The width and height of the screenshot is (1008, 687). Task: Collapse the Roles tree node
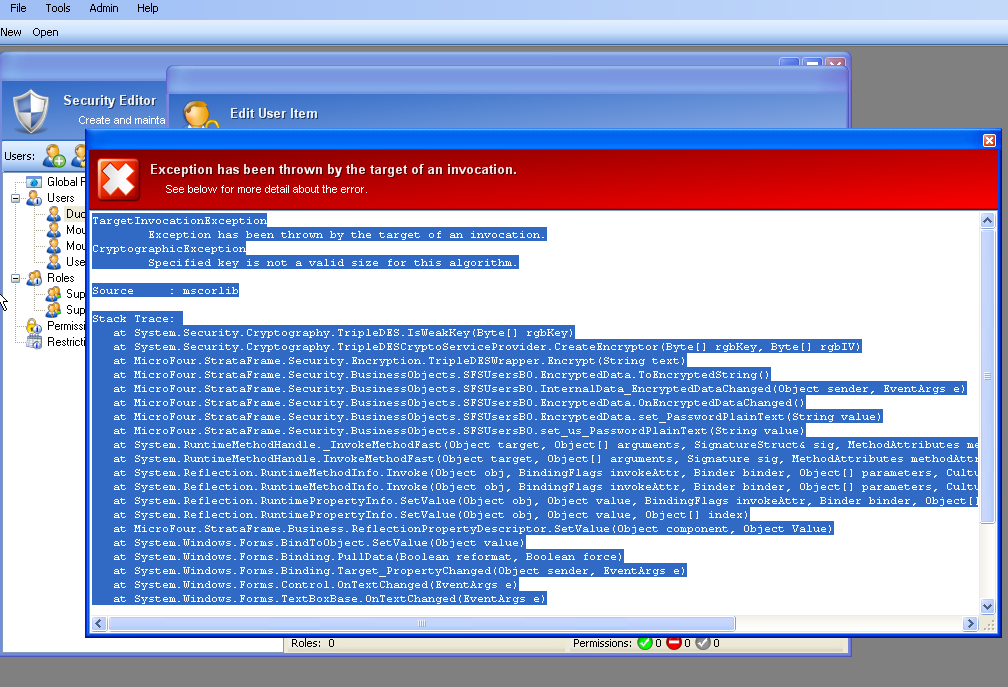pyautogui.click(x=16, y=278)
